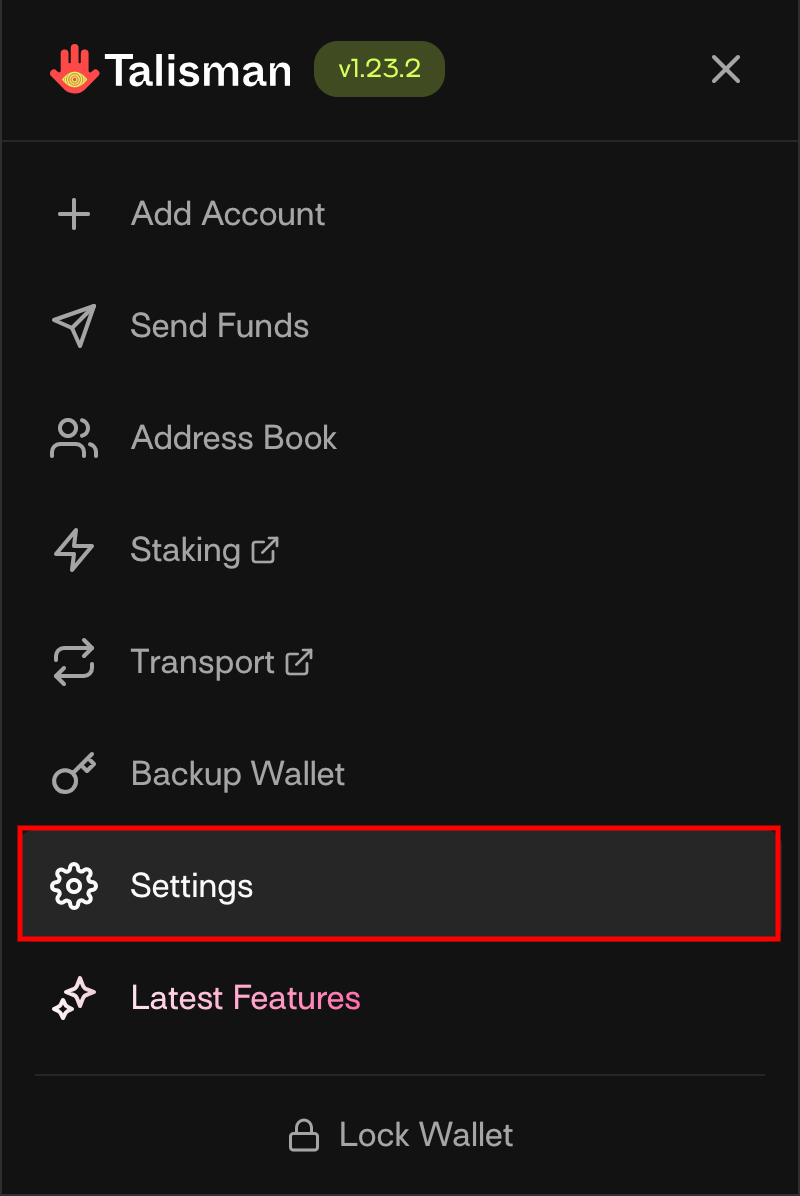Viewport: 800px width, 1196px height.
Task: Click the Talisman hand logo icon
Action: 75,70
